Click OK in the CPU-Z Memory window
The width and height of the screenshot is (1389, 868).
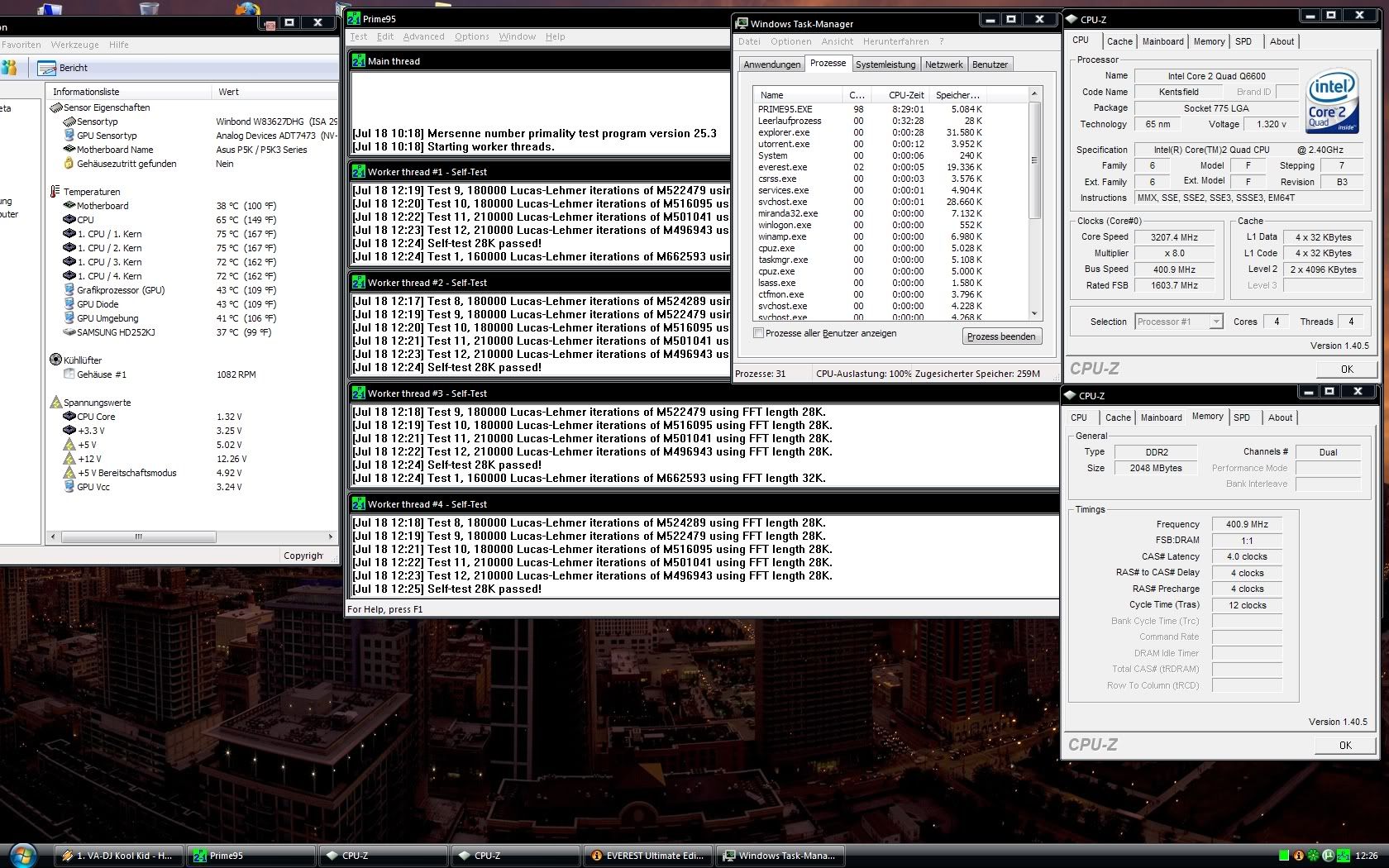pos(1345,745)
